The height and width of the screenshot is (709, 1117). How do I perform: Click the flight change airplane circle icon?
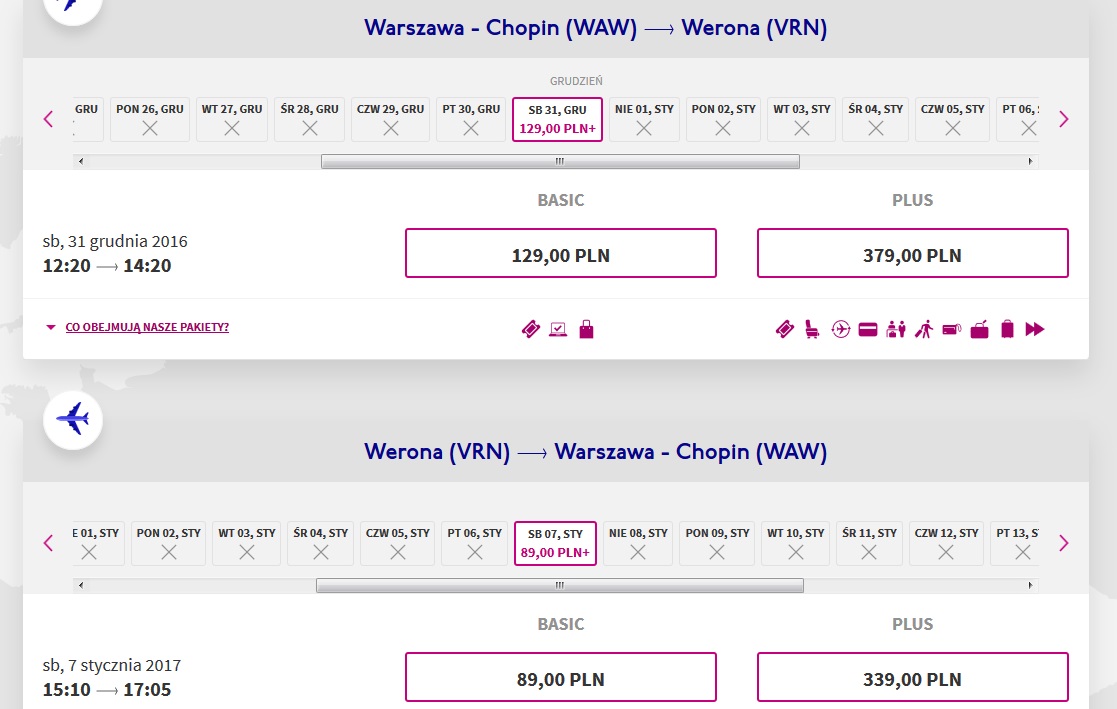point(841,329)
